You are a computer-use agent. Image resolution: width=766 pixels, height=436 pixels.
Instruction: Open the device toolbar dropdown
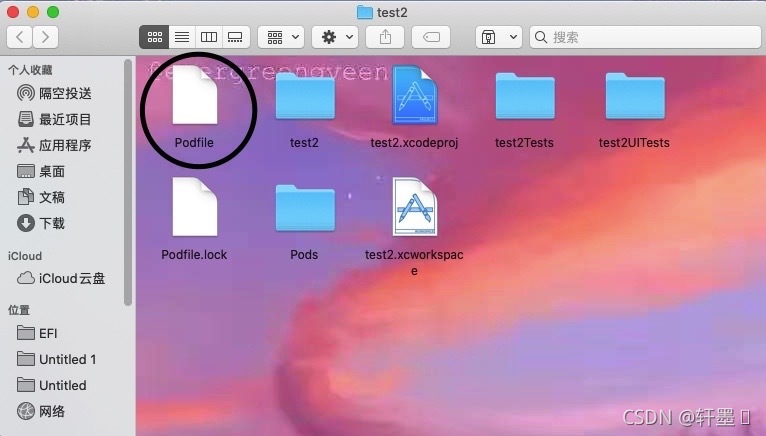point(499,37)
